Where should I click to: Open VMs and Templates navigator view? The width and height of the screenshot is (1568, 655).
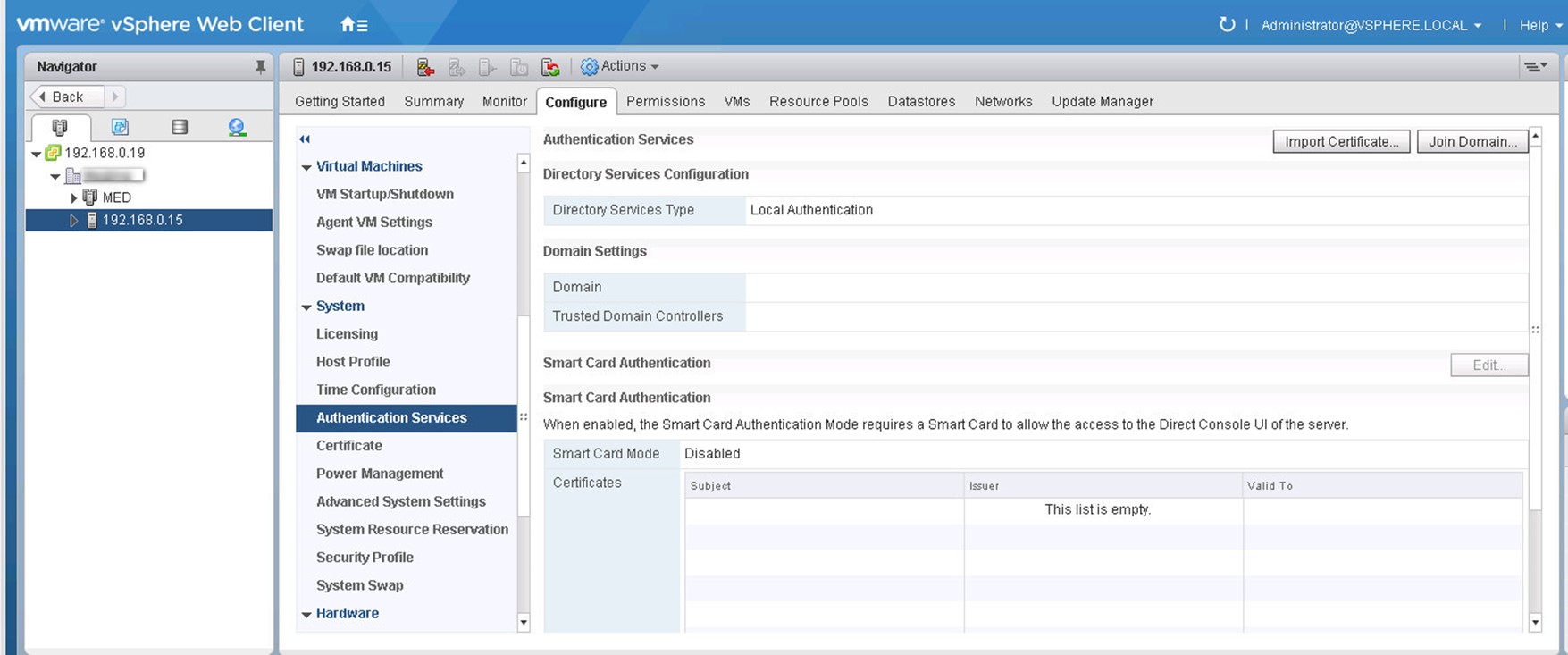click(120, 127)
